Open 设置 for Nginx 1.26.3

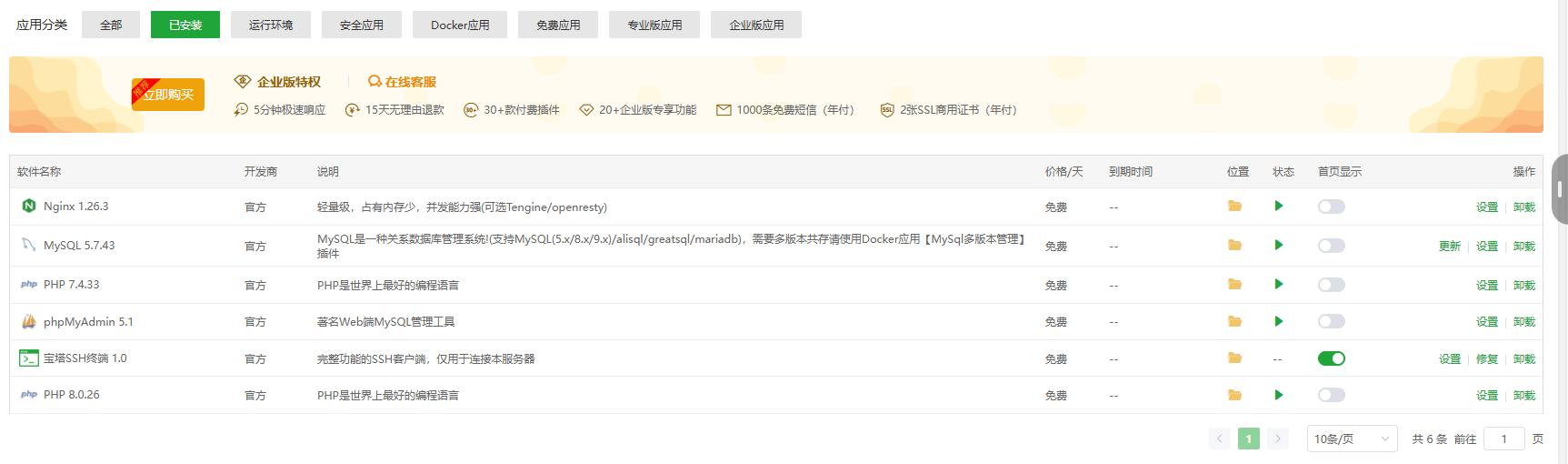point(1487,207)
